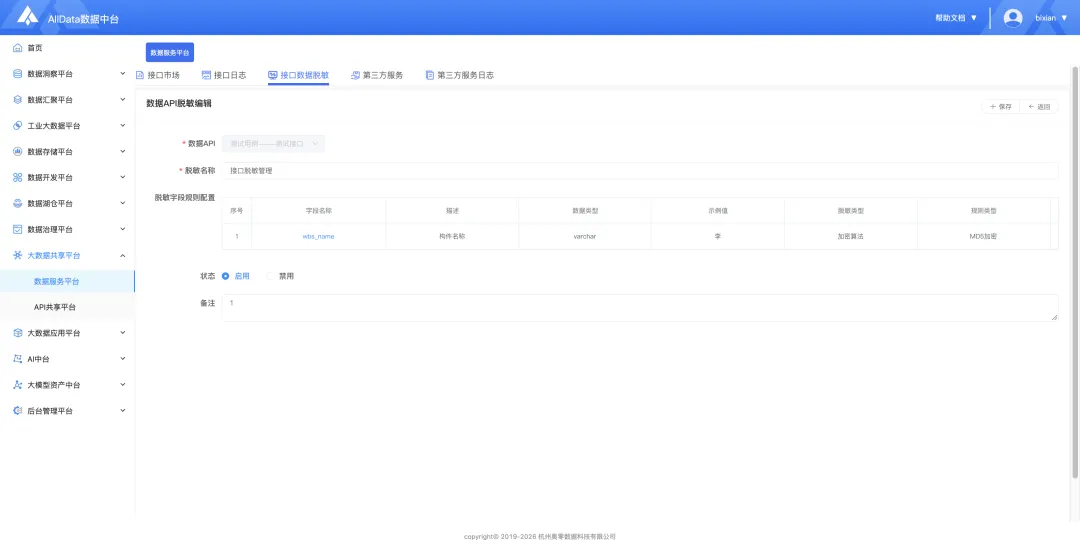Select the 禁用 status radio button

point(270,276)
